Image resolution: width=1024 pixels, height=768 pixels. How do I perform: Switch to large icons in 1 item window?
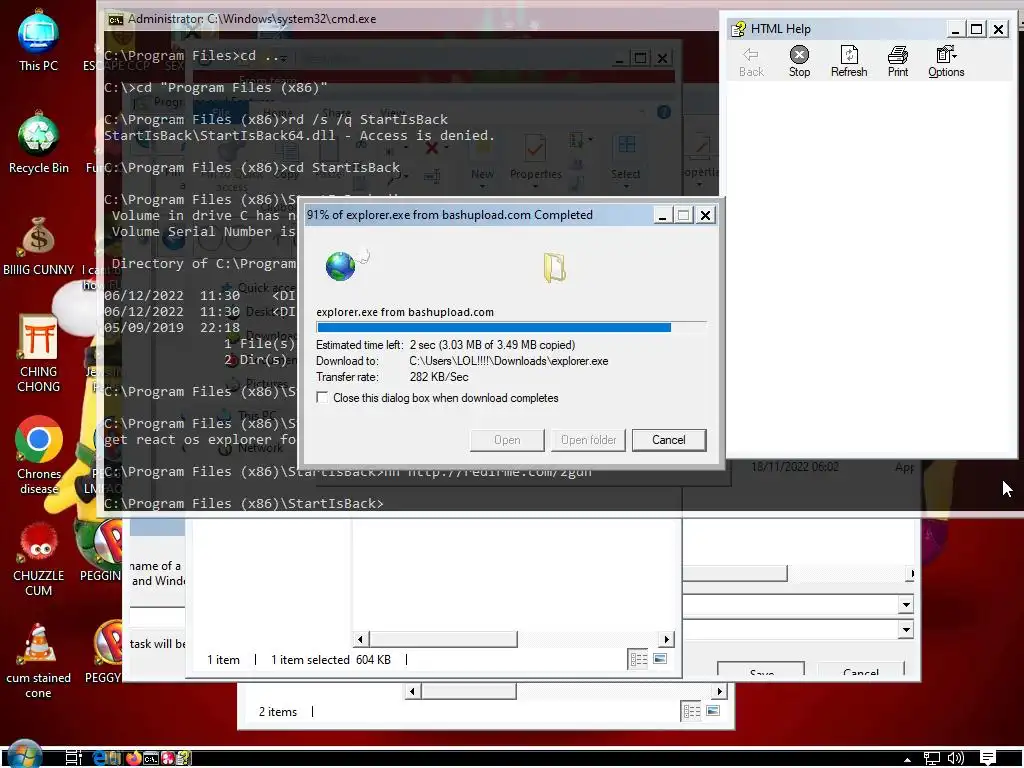[660, 659]
